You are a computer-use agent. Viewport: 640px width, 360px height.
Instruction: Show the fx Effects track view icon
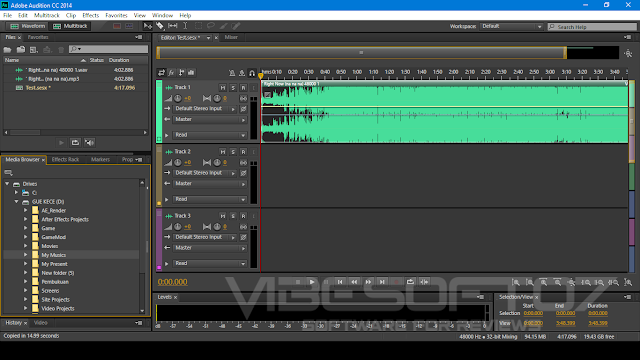[171, 73]
